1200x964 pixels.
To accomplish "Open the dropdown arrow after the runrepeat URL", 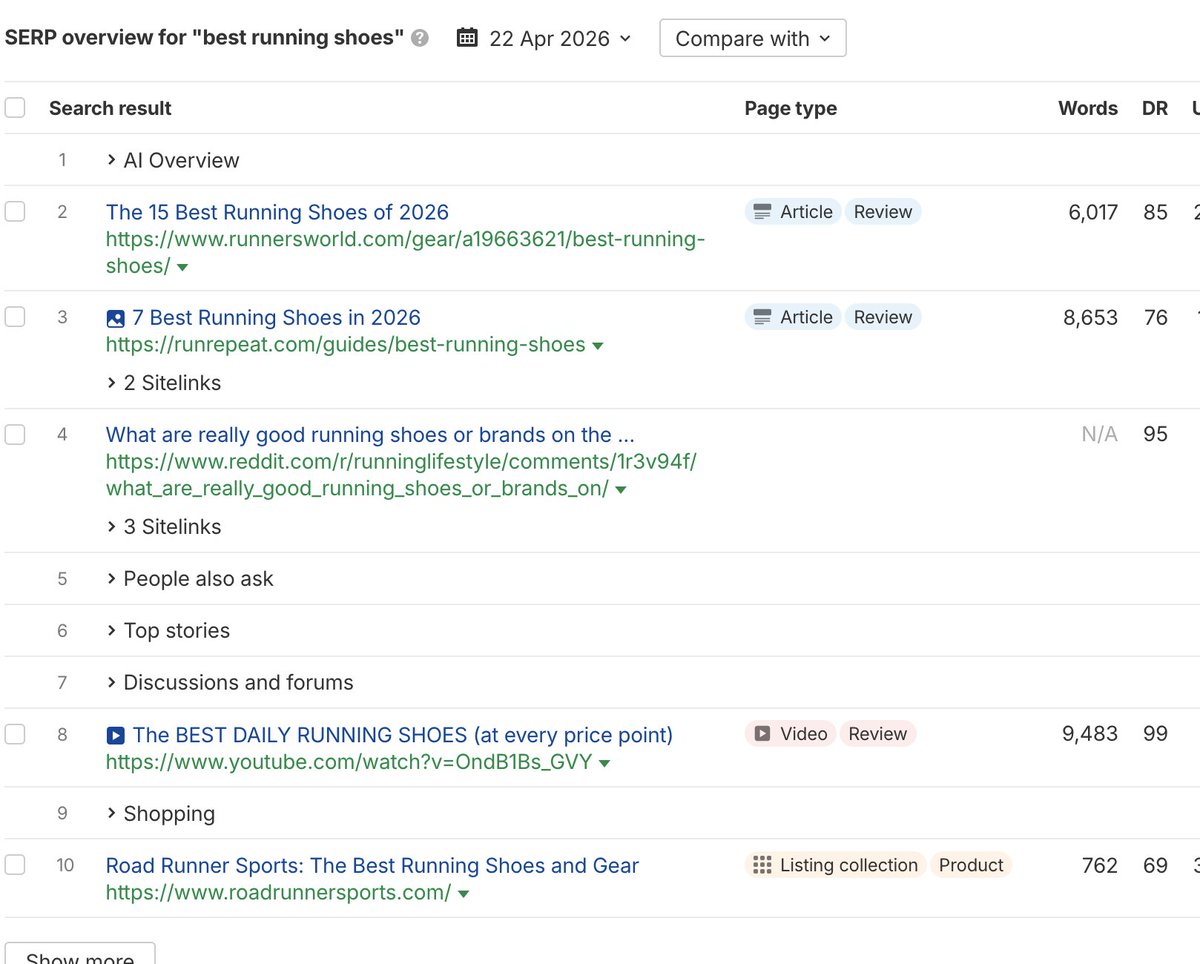I will pos(598,346).
